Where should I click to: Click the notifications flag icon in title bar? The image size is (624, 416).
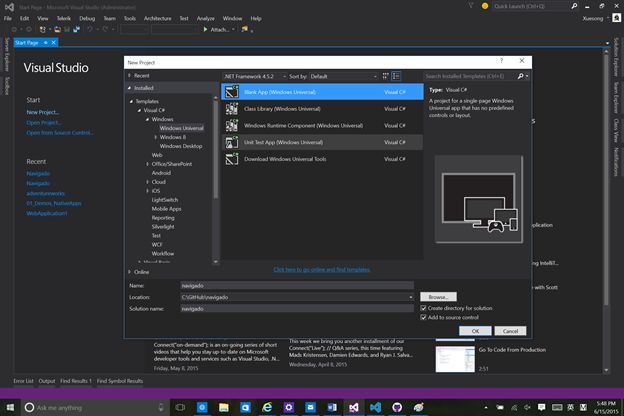click(471, 6)
